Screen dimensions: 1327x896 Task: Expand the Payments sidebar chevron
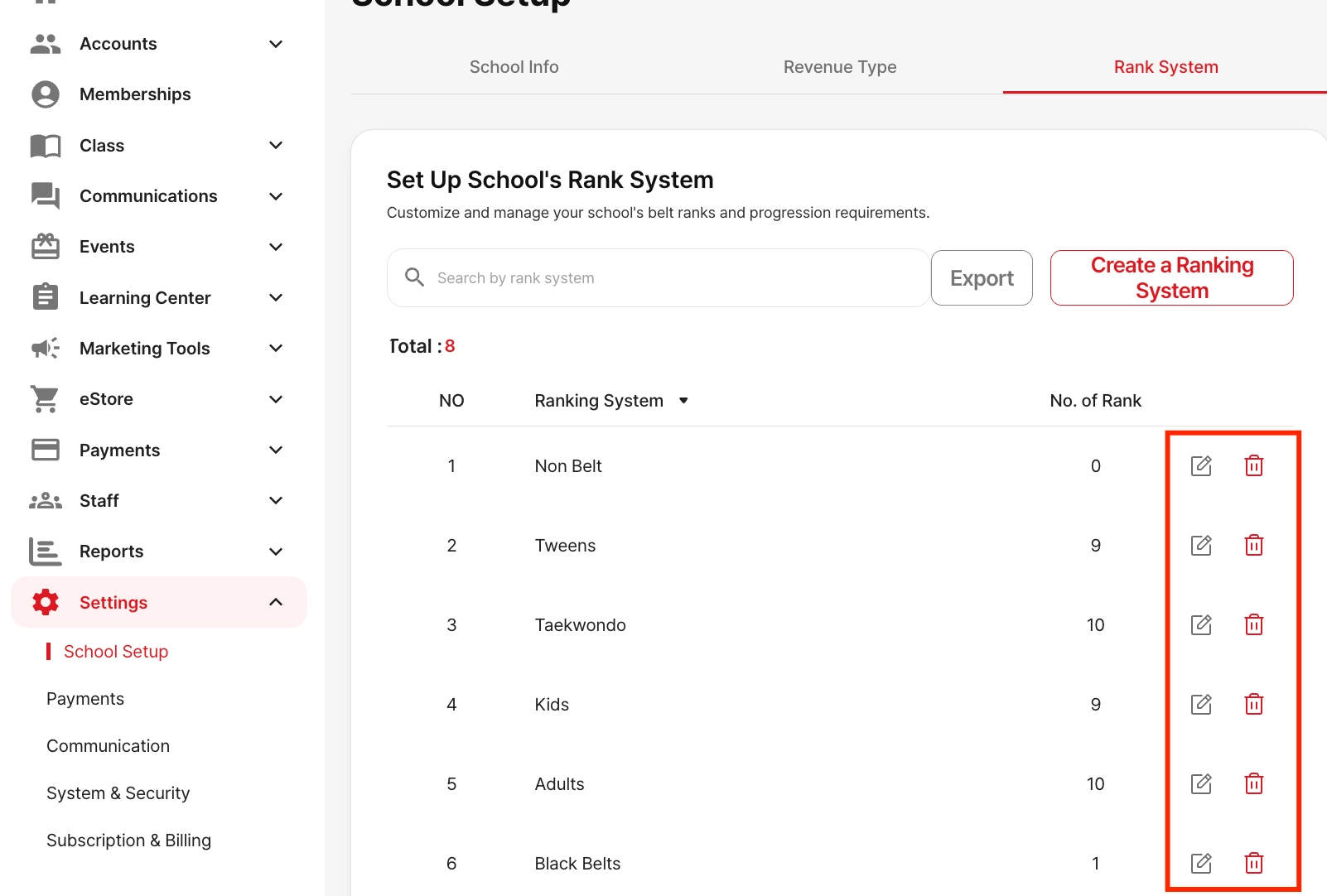275,450
